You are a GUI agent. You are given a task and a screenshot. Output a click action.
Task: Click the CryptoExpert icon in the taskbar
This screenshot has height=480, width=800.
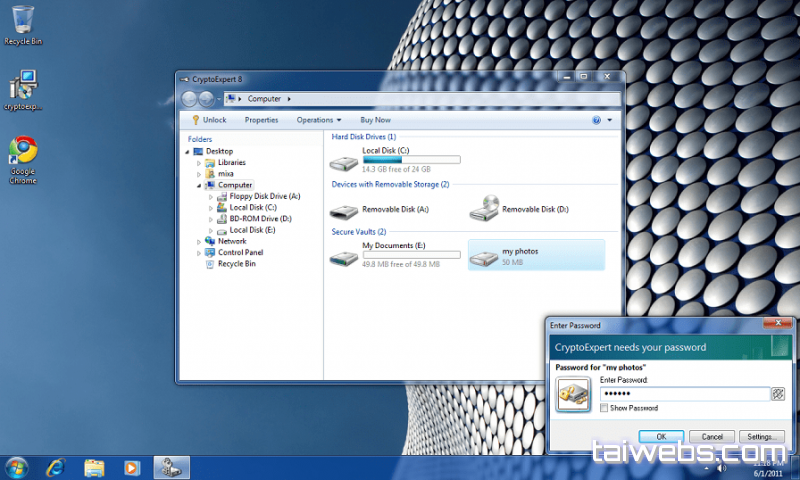coord(171,467)
